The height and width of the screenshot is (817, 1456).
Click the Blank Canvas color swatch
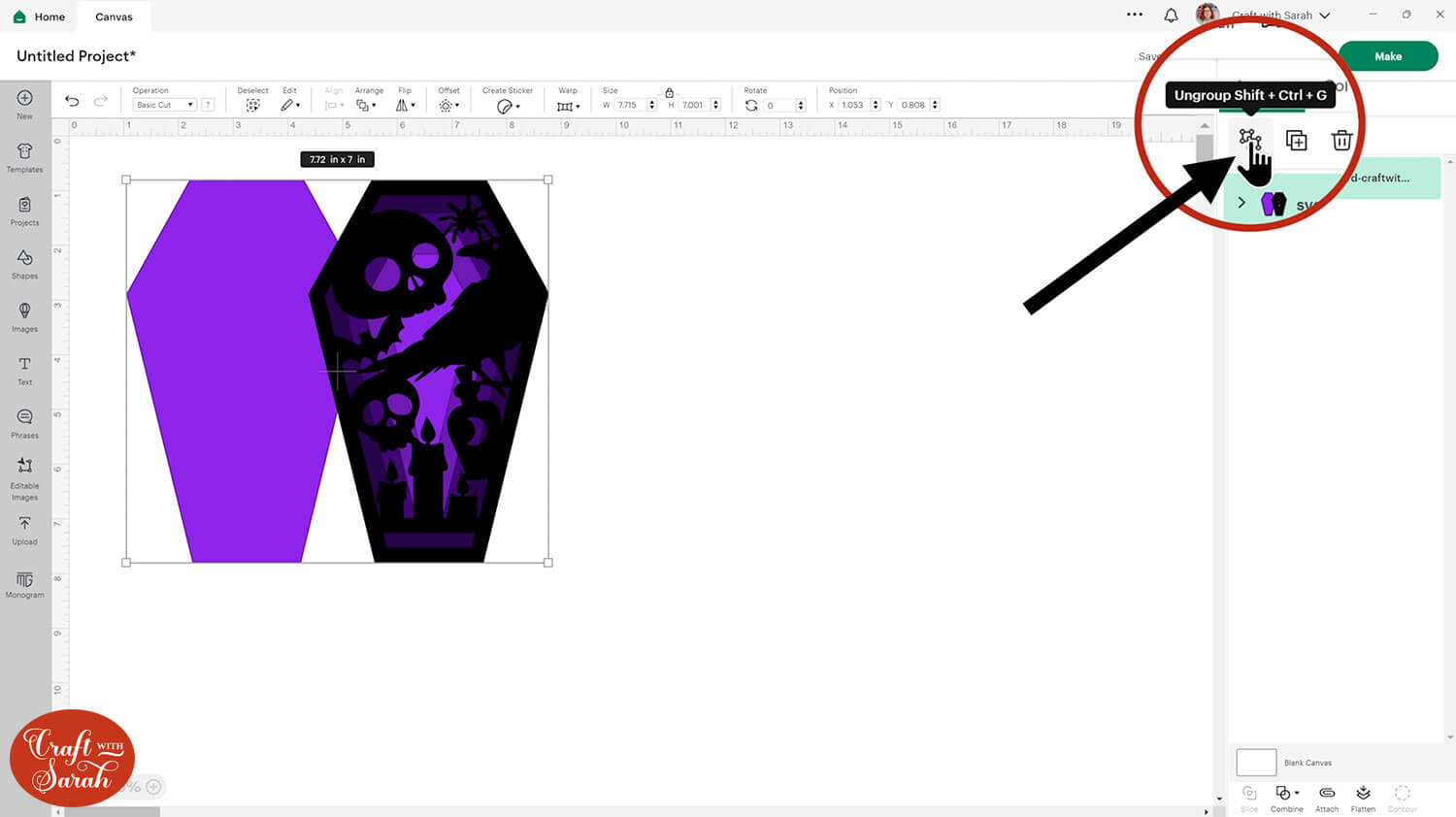[x=1256, y=762]
